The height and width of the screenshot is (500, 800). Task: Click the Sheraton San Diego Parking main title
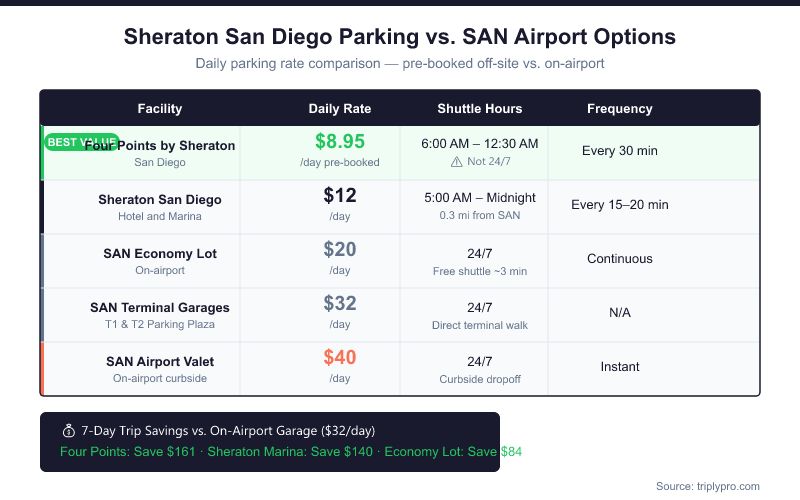400,37
